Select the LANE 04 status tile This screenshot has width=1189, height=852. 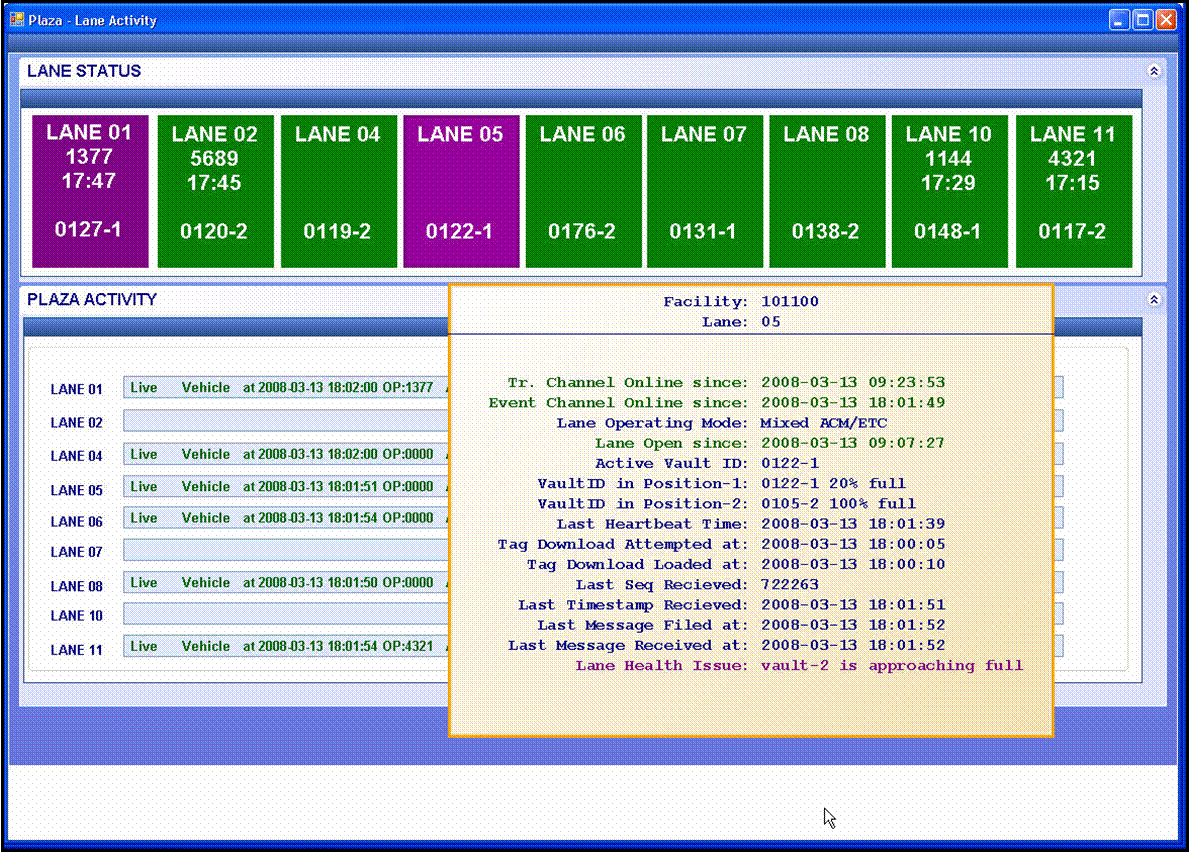[338, 190]
